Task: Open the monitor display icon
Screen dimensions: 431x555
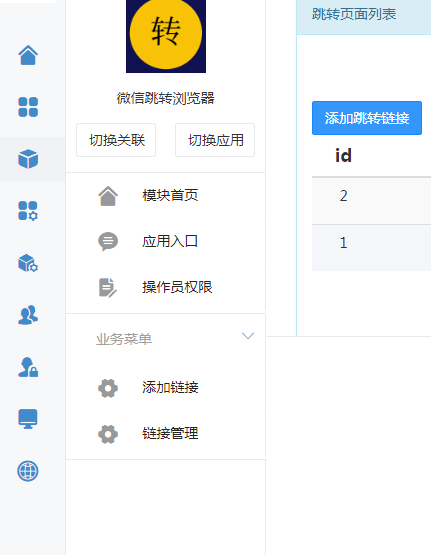Action: (x=28, y=419)
